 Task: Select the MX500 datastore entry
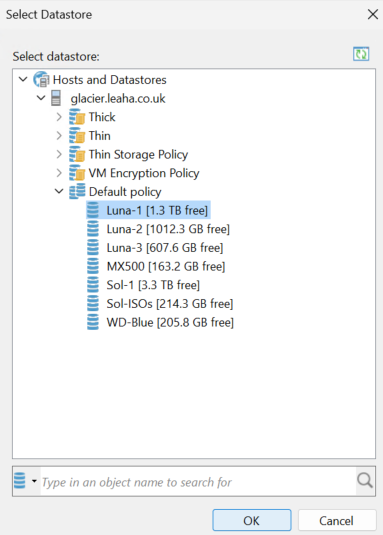click(x=166, y=266)
